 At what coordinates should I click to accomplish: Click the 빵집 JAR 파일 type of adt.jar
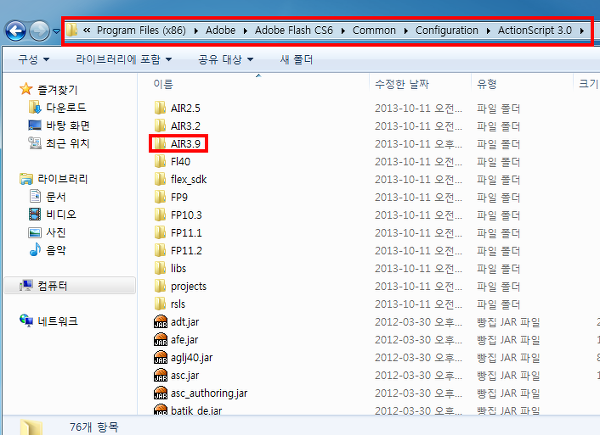point(508,322)
